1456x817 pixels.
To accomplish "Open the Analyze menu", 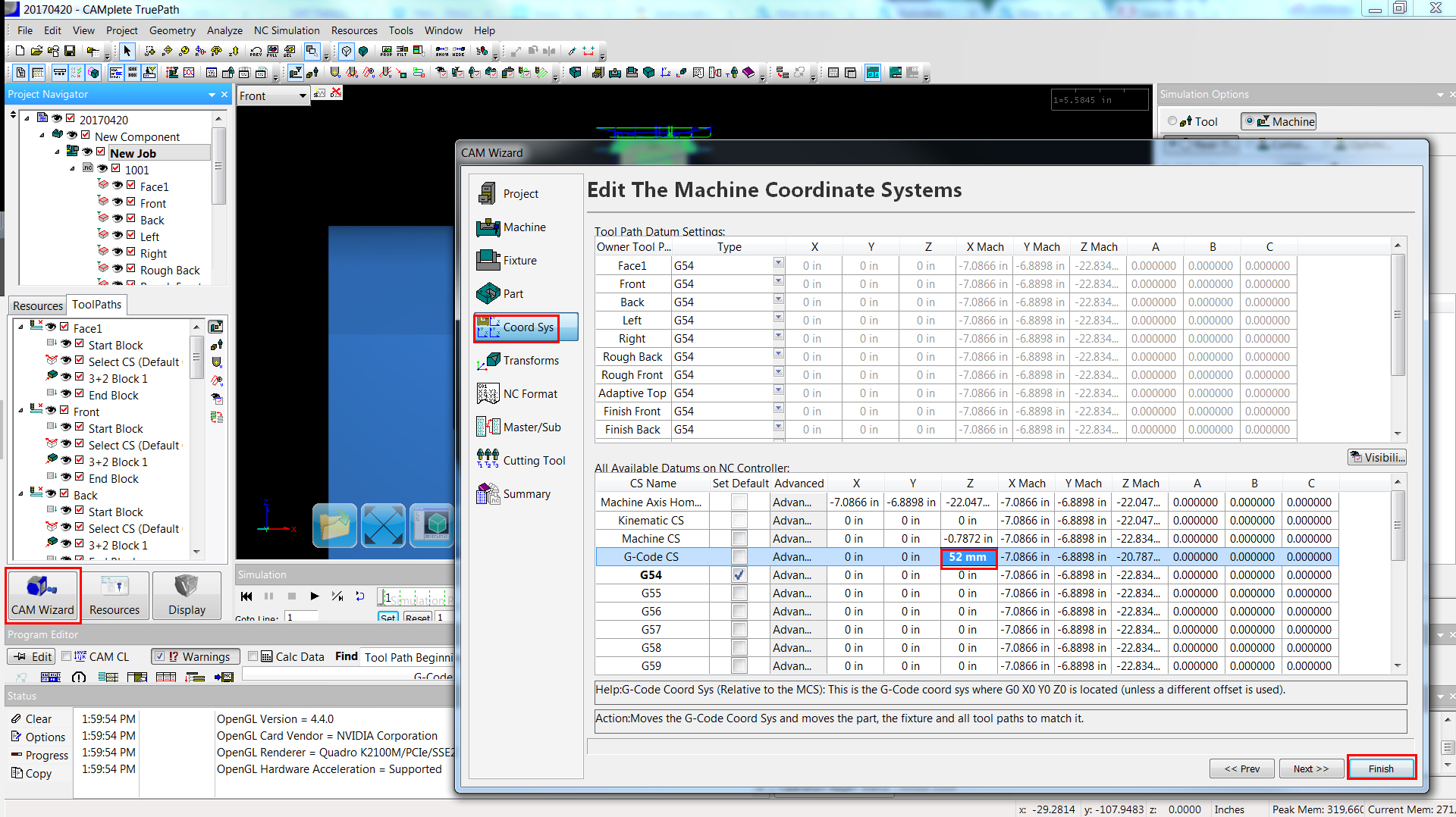I will point(224,30).
